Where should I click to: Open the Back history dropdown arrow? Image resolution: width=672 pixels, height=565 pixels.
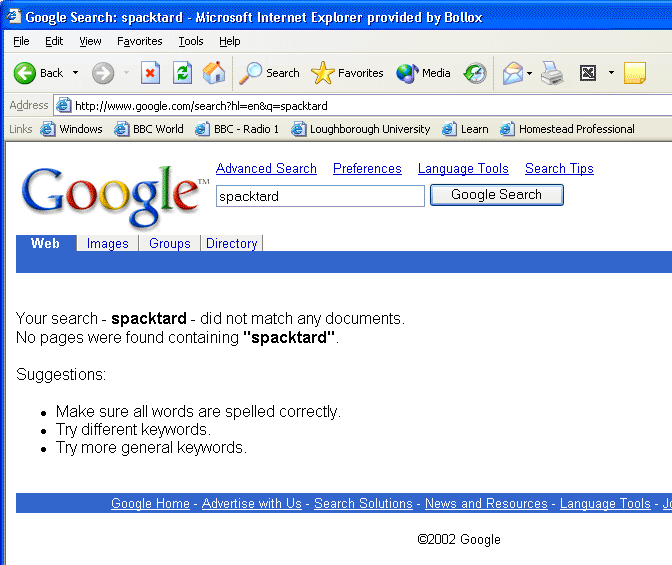pos(75,73)
